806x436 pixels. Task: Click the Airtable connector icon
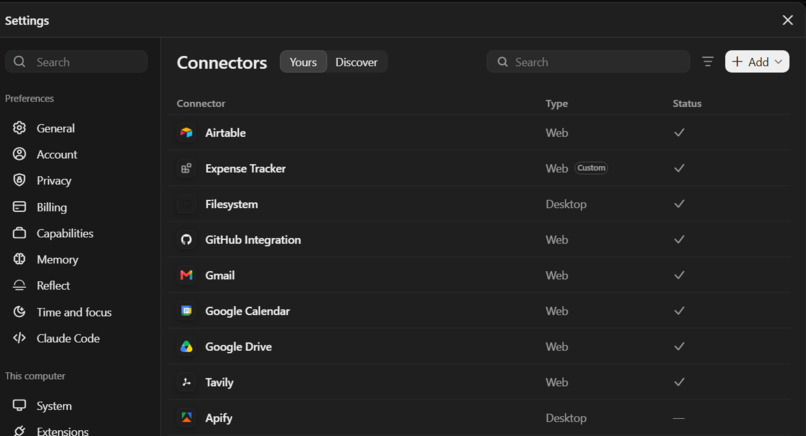pos(186,133)
